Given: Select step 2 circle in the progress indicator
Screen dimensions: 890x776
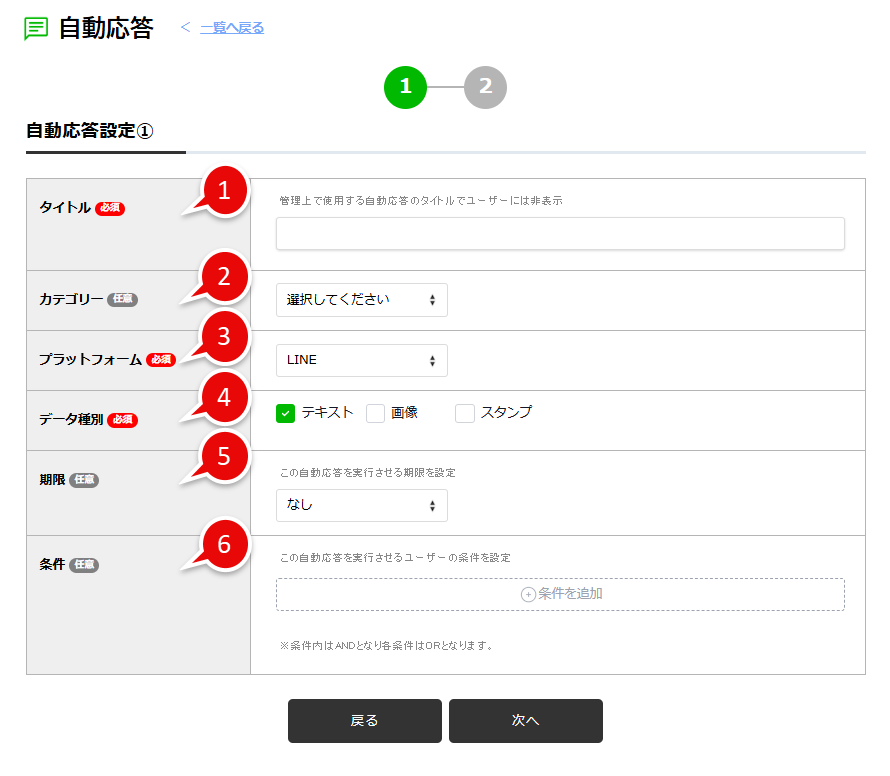Looking at the screenshot, I should click(485, 87).
